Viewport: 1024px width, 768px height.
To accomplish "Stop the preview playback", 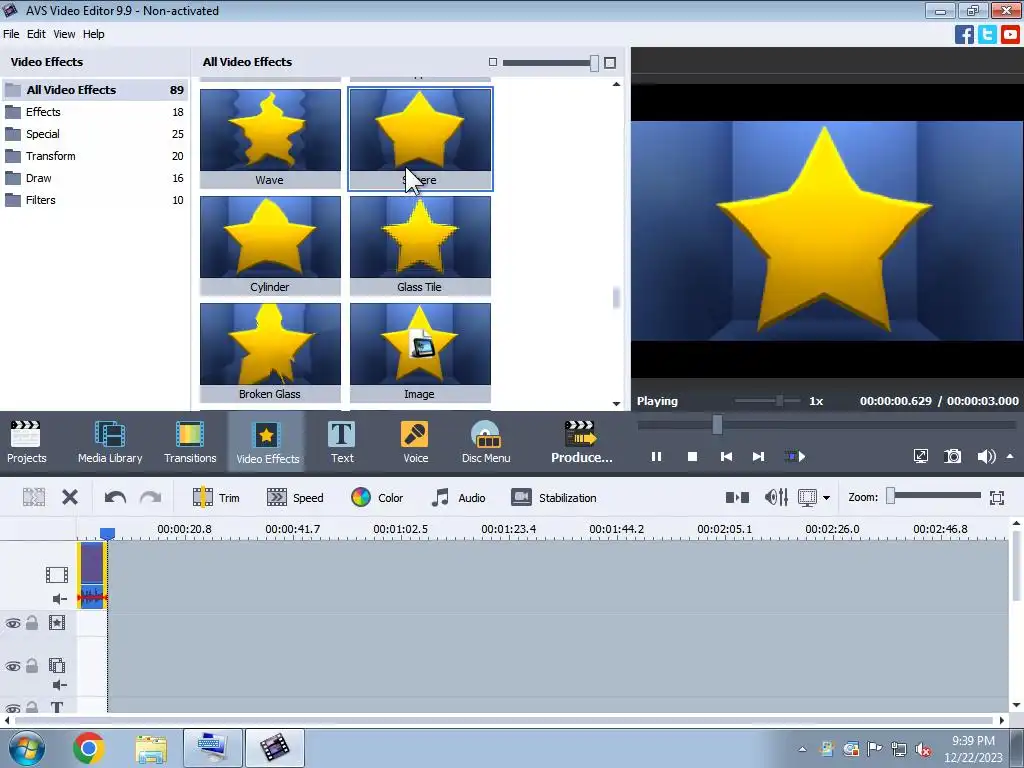I will tap(692, 456).
